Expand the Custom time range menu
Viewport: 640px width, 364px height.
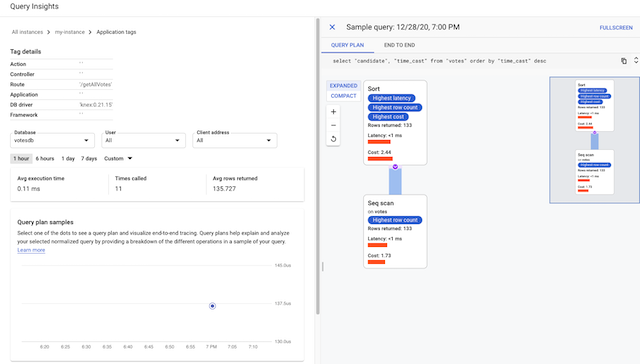[x=118, y=158]
